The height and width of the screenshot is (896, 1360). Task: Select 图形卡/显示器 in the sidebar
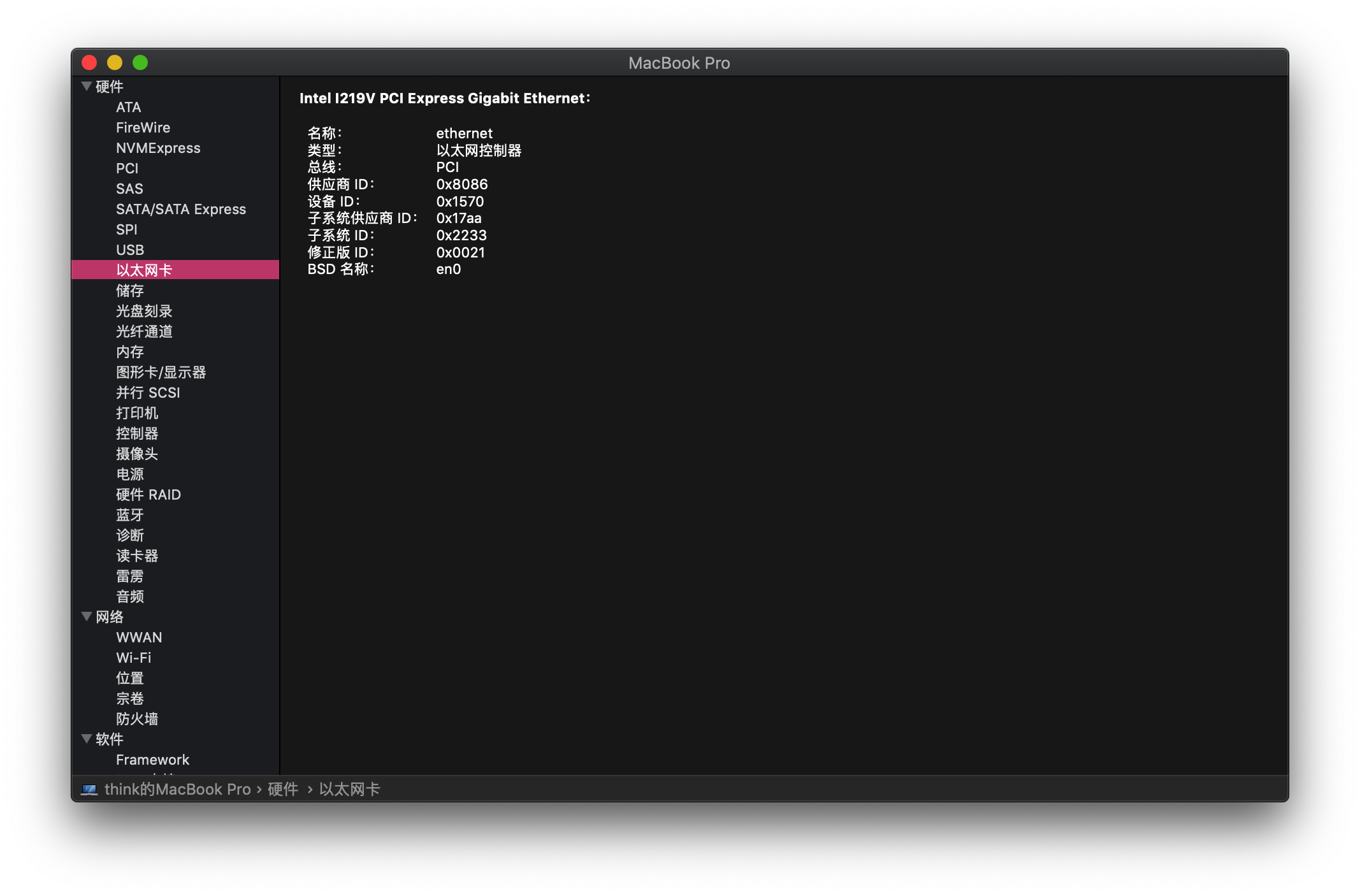161,372
